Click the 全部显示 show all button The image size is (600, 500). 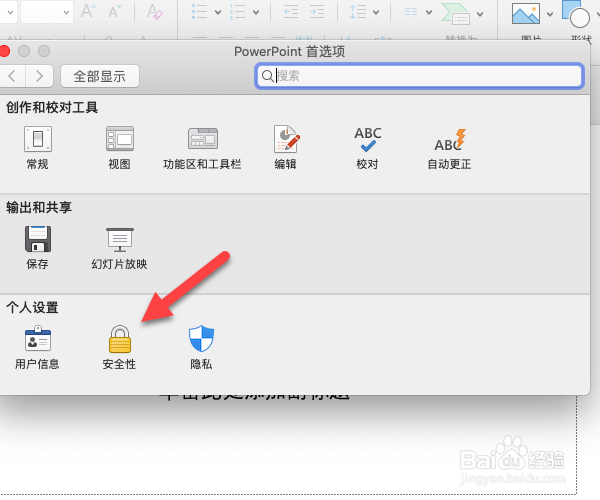(100, 76)
